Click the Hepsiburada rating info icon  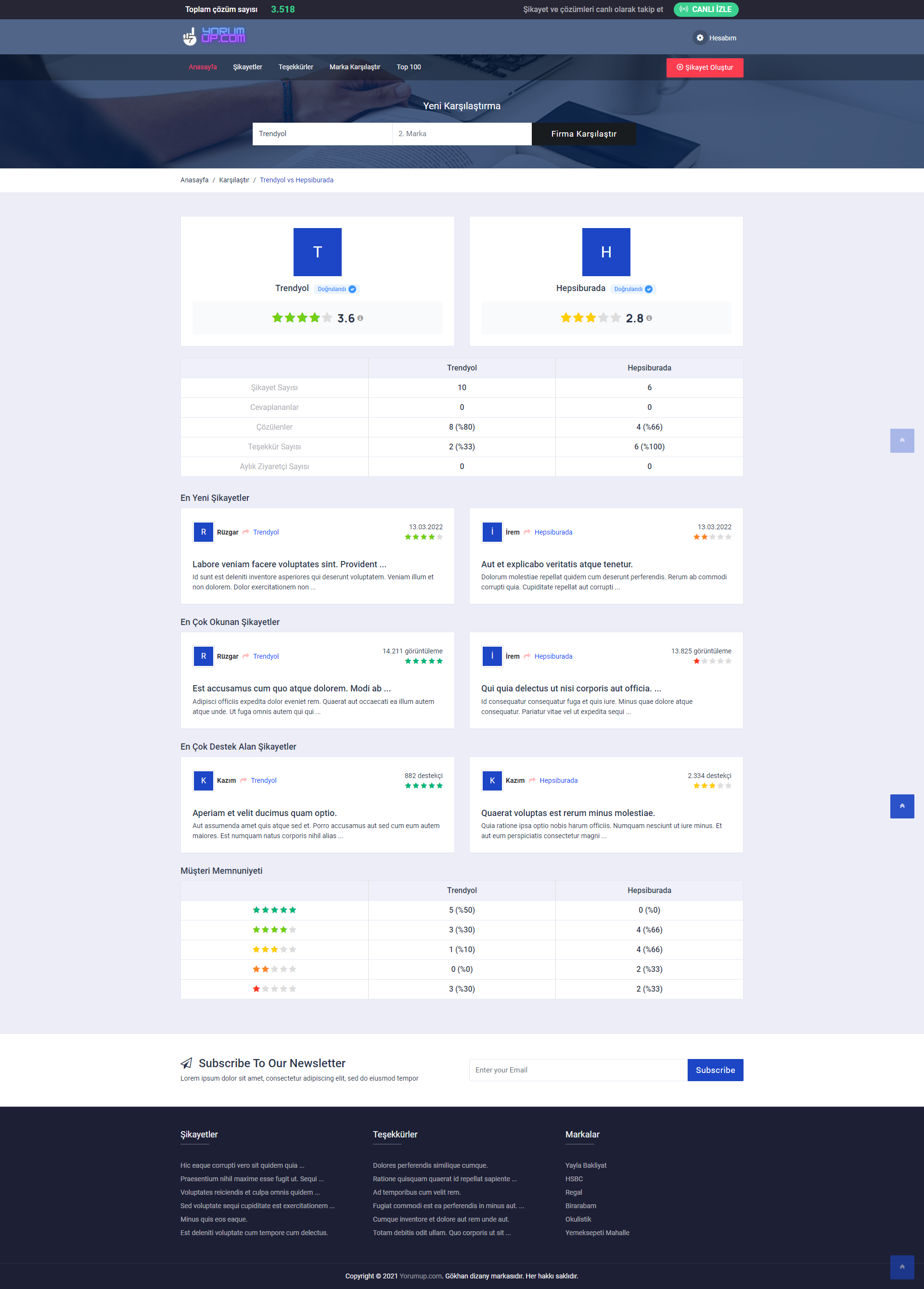(649, 318)
